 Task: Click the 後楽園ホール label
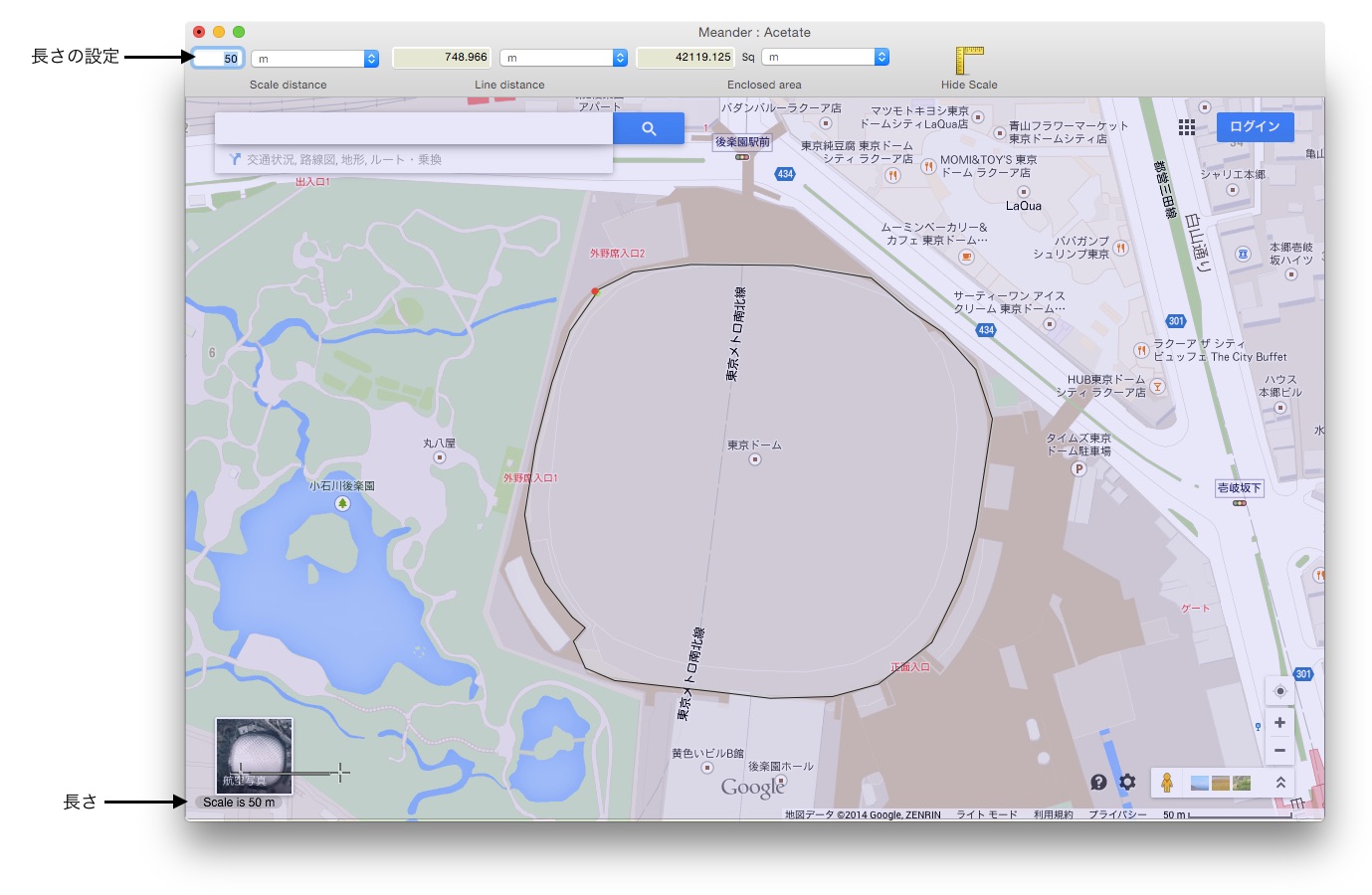pos(781,767)
